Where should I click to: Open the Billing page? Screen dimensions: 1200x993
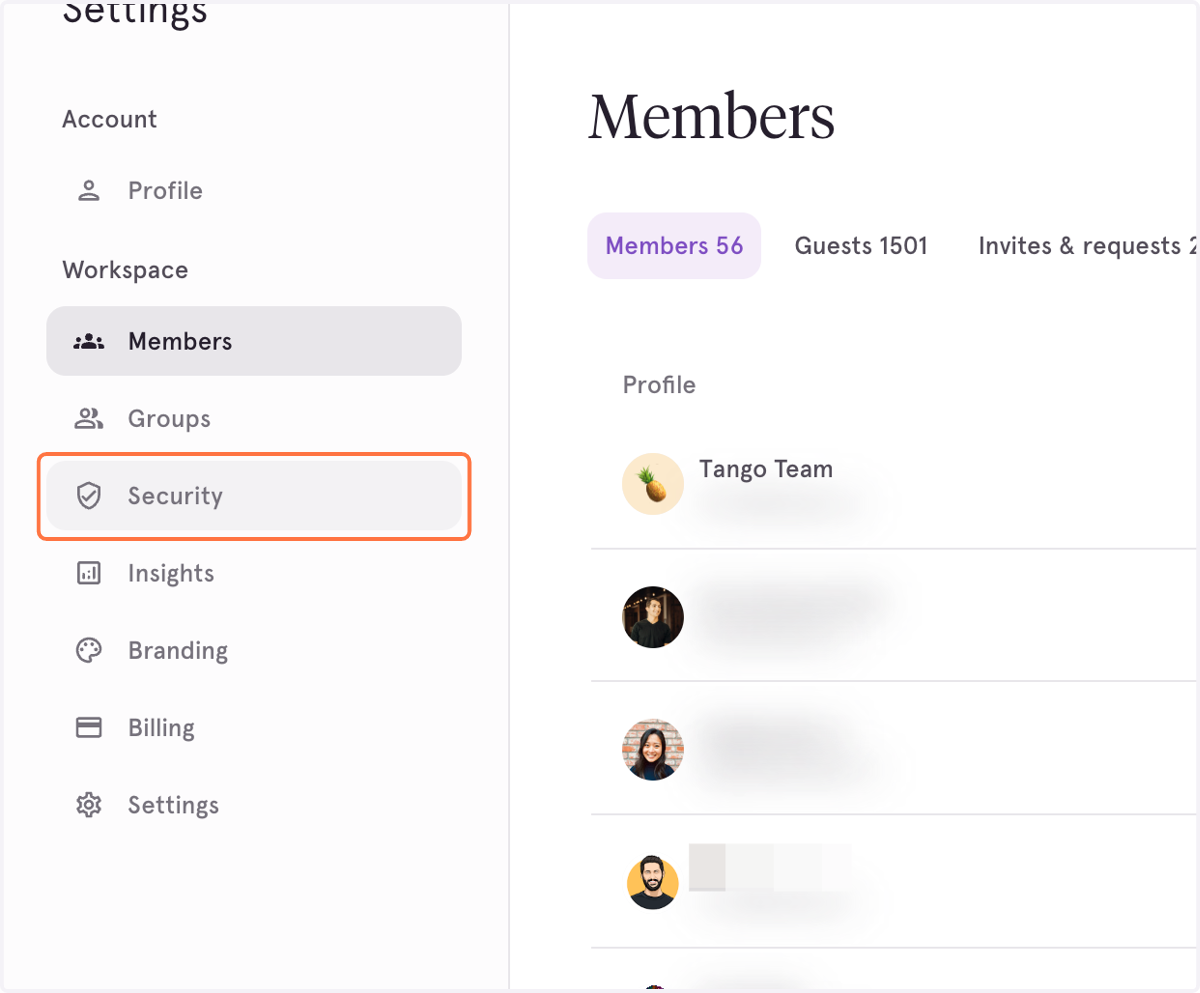pos(254,727)
